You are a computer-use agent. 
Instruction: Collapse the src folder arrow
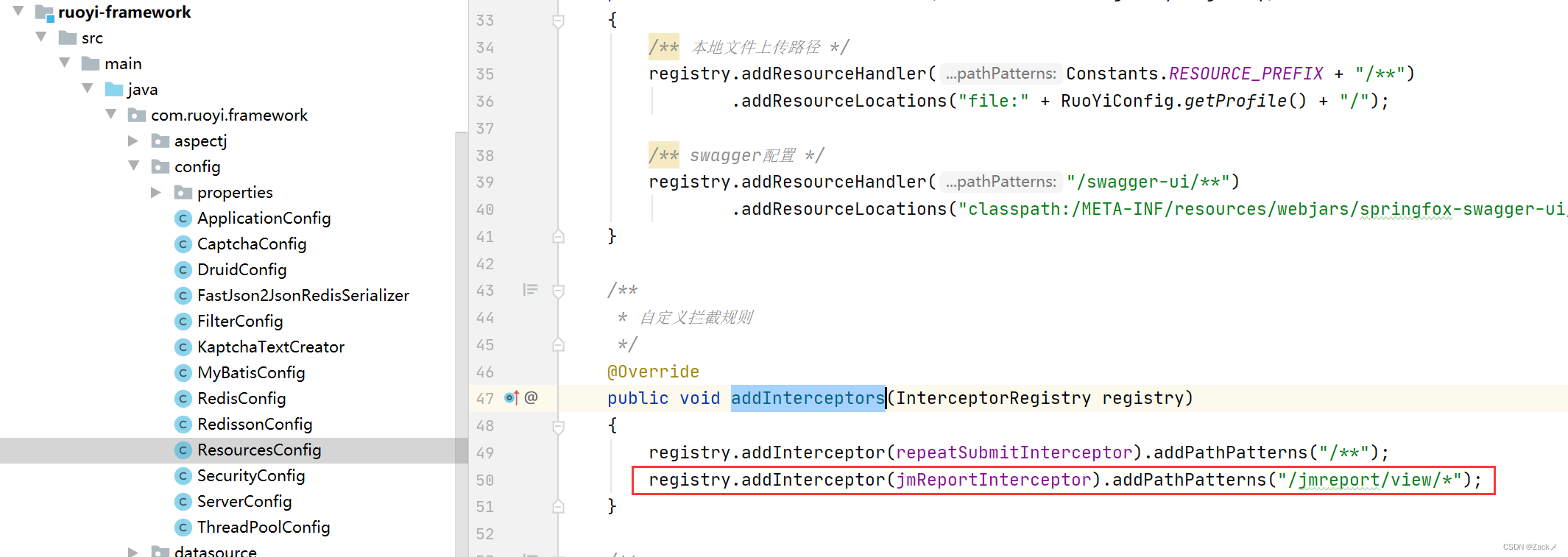pos(41,37)
